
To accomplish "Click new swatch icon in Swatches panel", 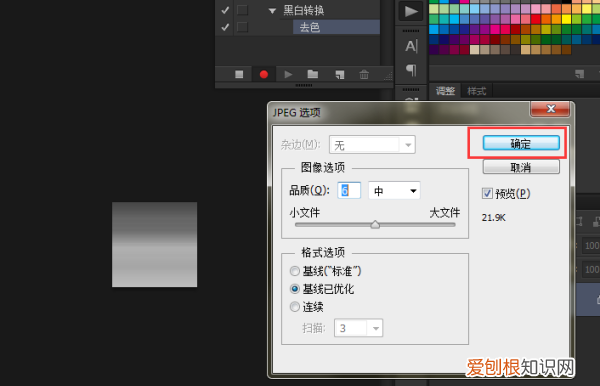I will 580,74.
